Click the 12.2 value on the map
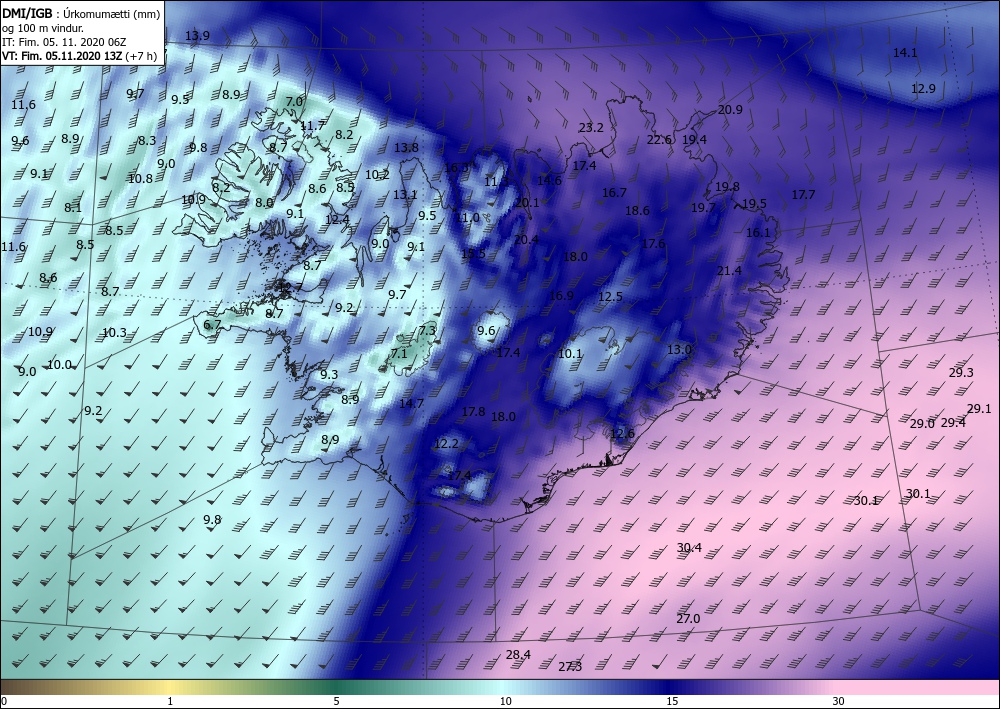 click(x=446, y=443)
